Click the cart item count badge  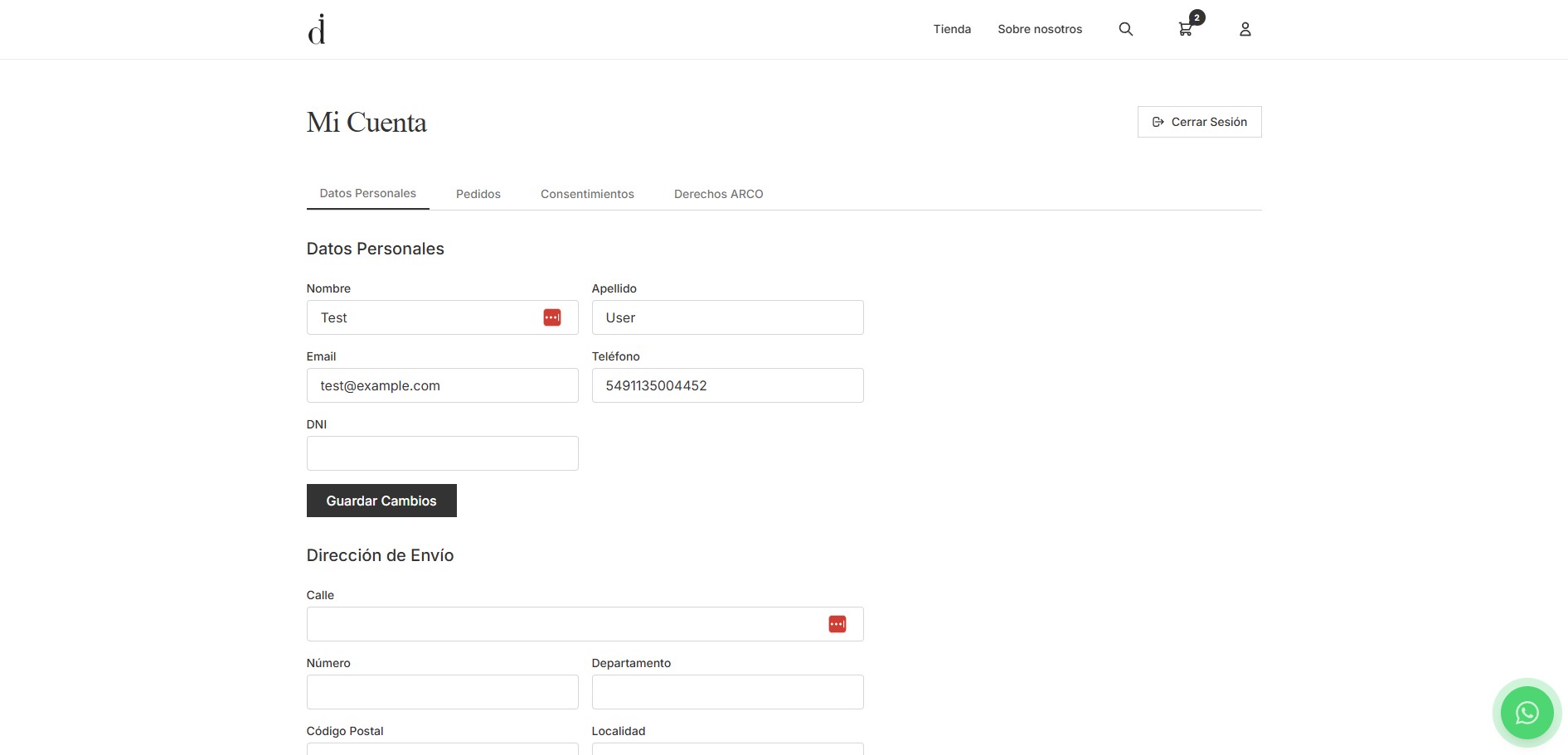[1197, 17]
